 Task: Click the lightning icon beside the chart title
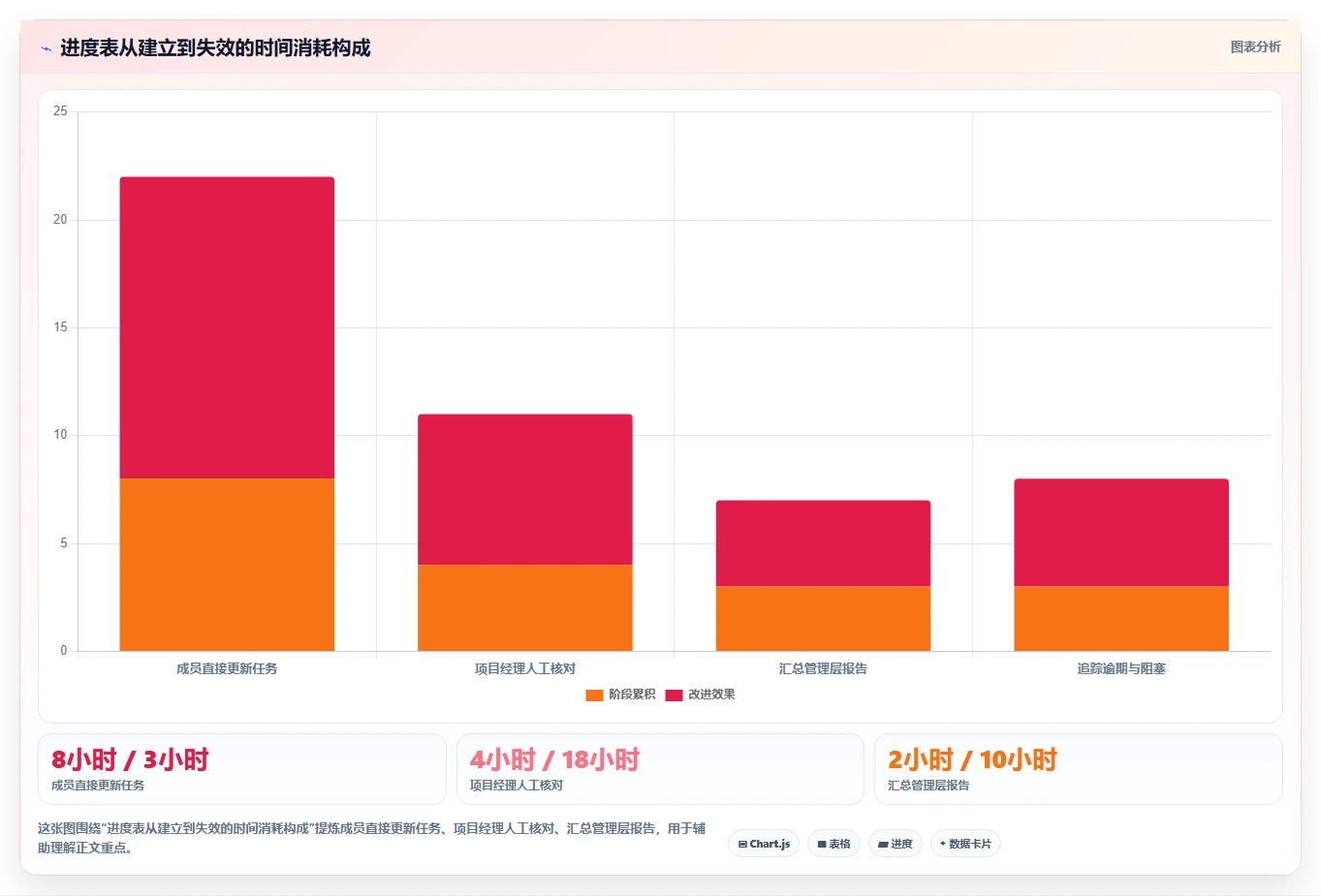click(46, 48)
